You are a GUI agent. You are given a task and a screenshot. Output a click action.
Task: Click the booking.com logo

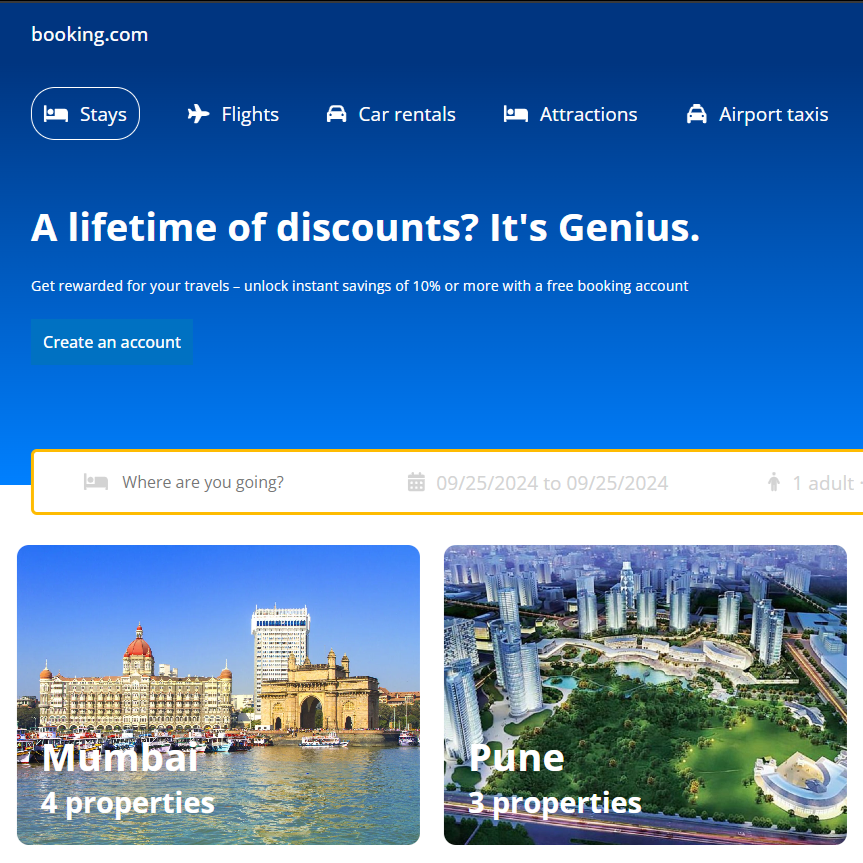click(90, 35)
